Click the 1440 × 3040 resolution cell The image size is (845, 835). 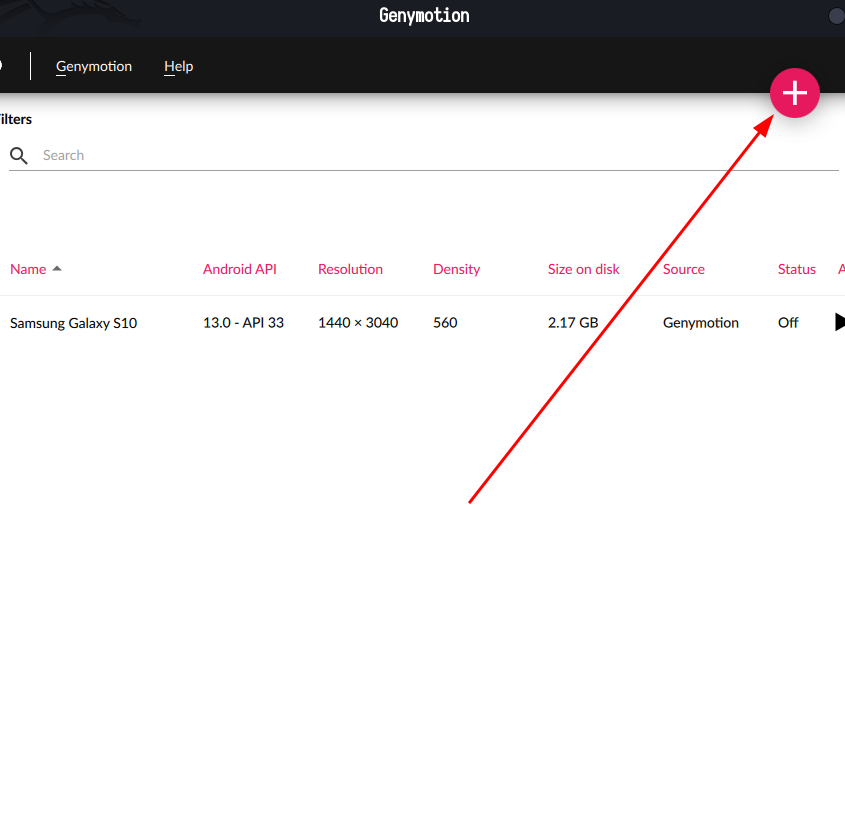pos(357,323)
